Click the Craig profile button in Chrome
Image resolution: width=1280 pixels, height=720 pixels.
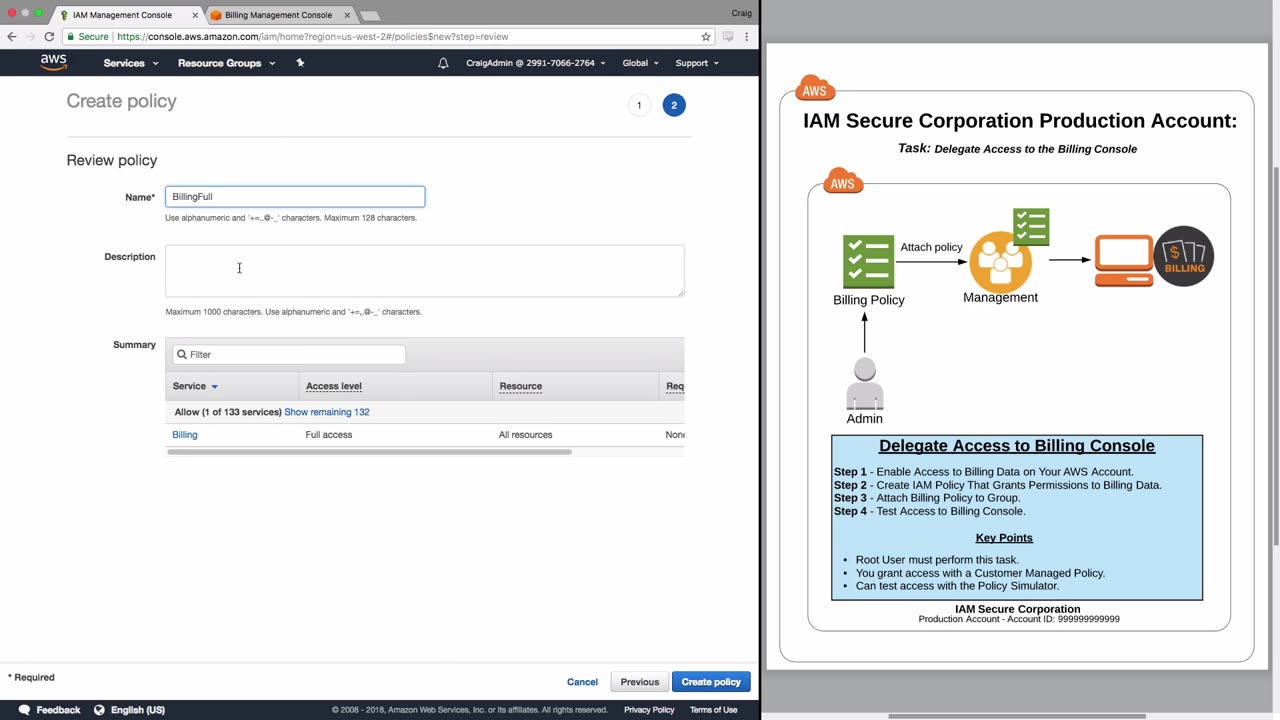tap(742, 14)
